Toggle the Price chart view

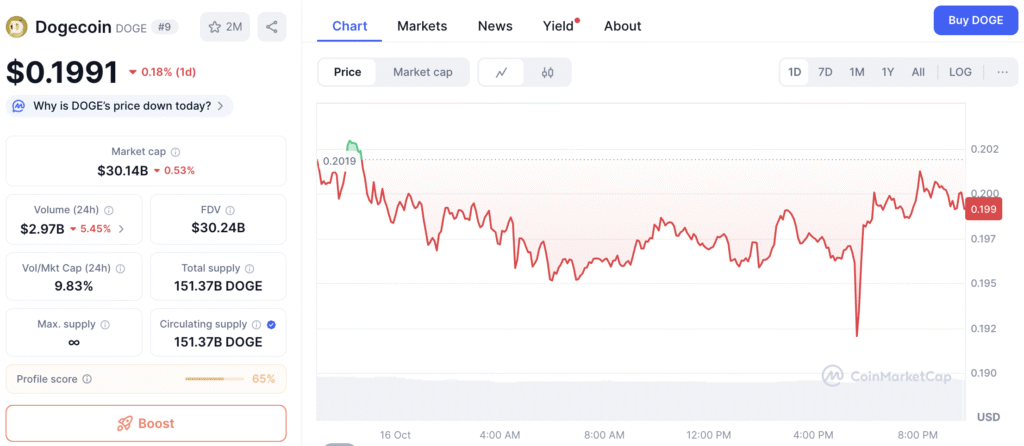(348, 72)
